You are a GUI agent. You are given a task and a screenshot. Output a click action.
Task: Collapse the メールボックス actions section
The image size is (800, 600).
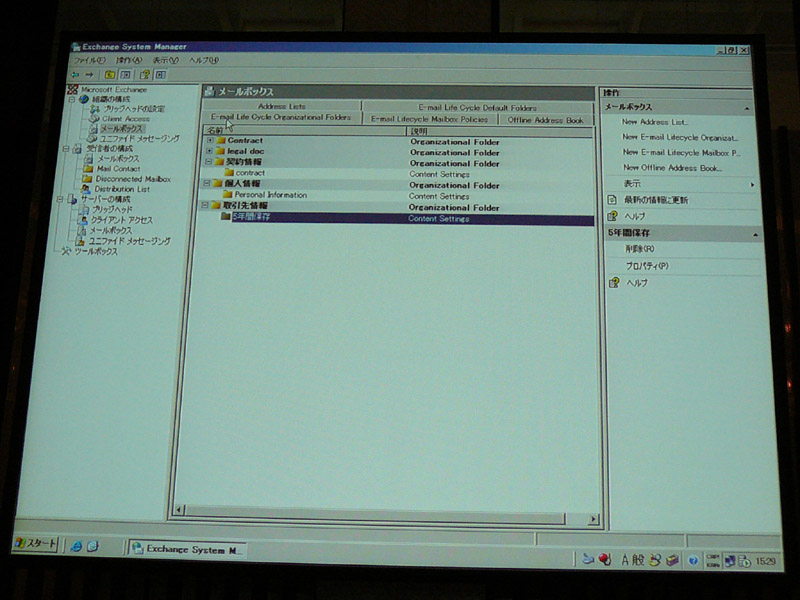pyautogui.click(x=747, y=109)
